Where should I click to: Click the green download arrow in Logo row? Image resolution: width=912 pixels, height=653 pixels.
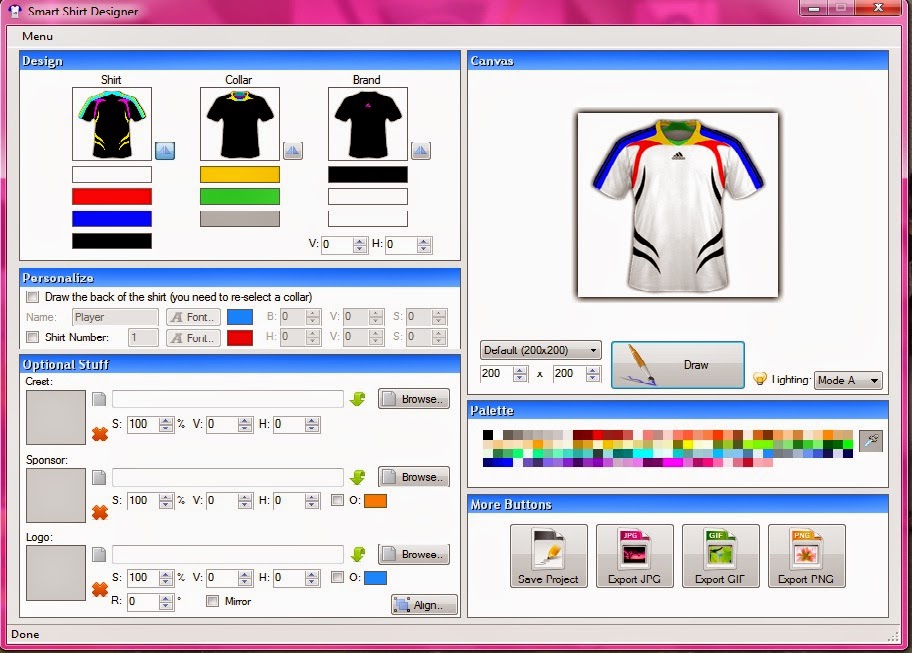[358, 554]
